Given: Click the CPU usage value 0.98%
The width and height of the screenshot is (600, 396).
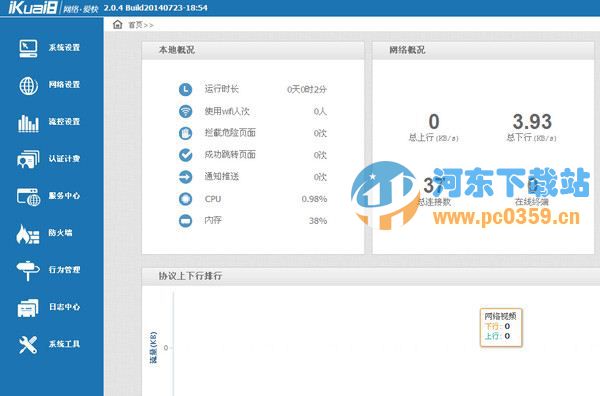Looking at the screenshot, I should pyautogui.click(x=314, y=199).
